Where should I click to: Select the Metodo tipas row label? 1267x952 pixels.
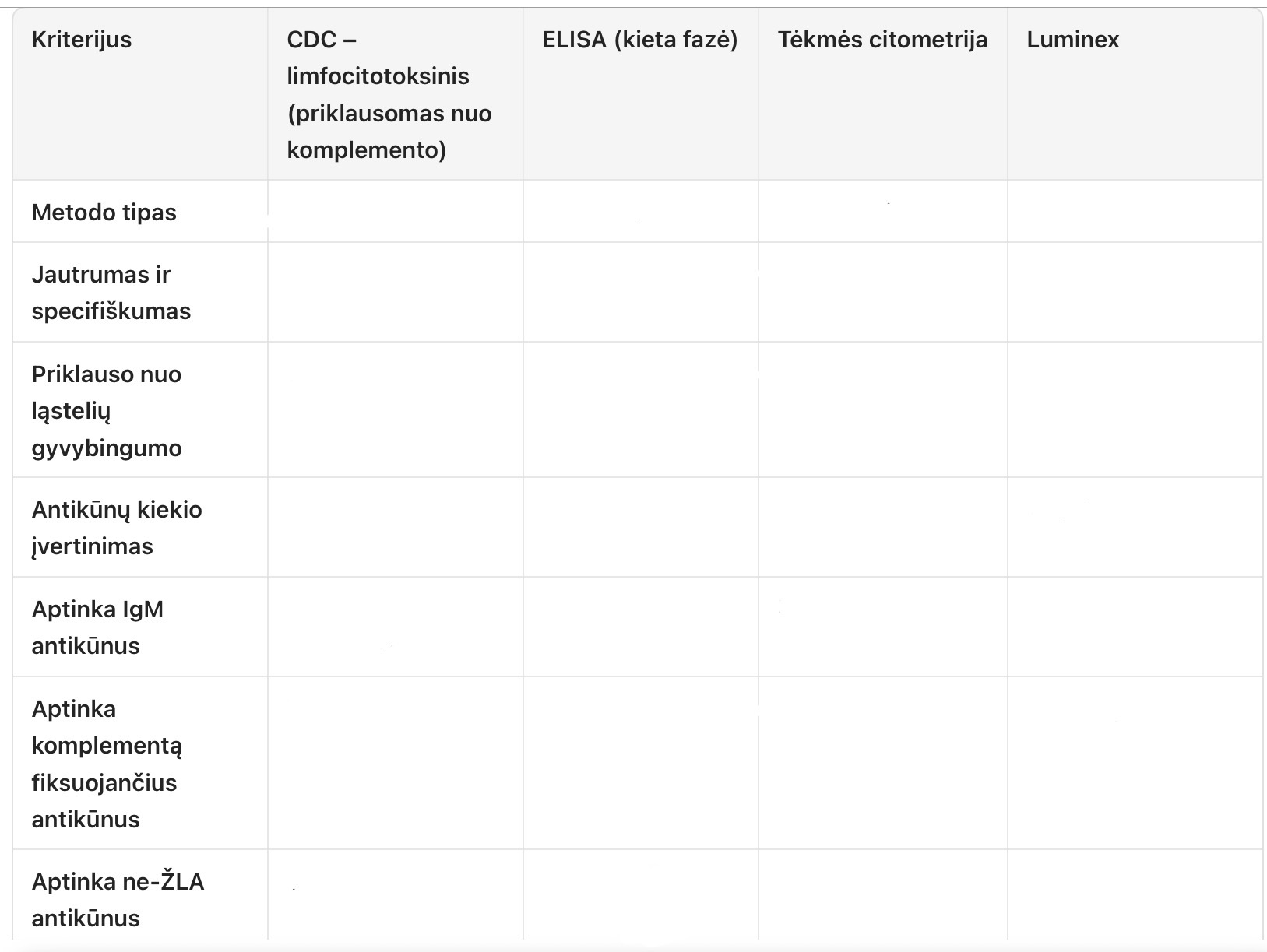104,213
